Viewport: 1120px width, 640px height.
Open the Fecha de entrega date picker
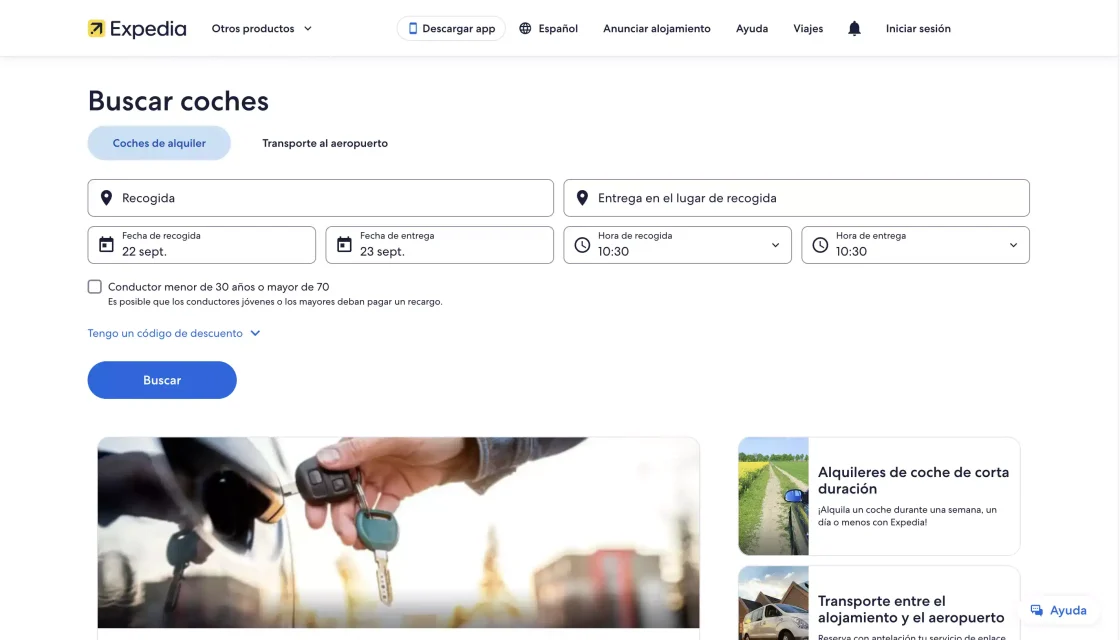[439, 245]
